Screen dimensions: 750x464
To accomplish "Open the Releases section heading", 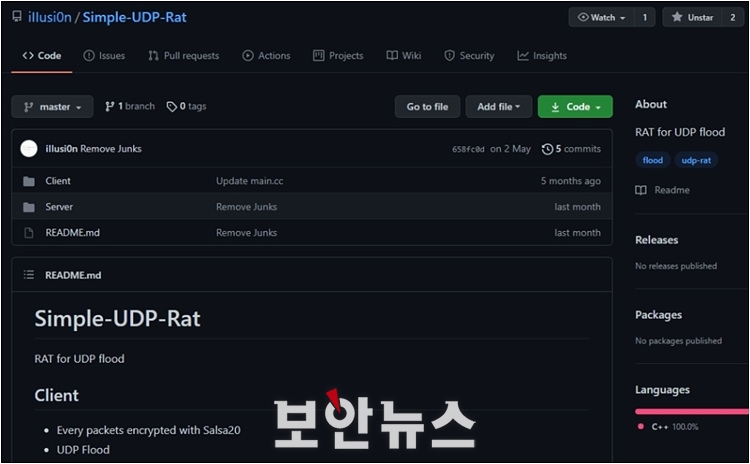I will (x=656, y=240).
